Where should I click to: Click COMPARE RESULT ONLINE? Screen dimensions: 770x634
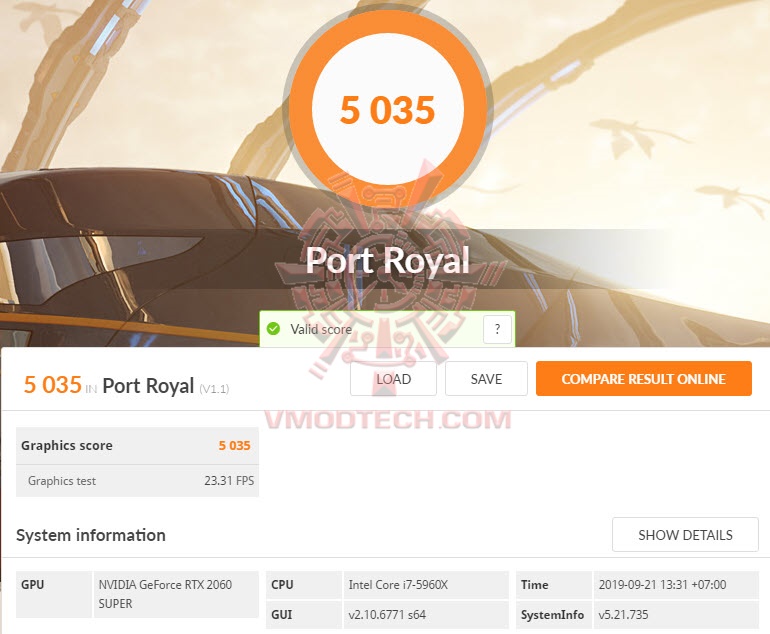point(643,379)
